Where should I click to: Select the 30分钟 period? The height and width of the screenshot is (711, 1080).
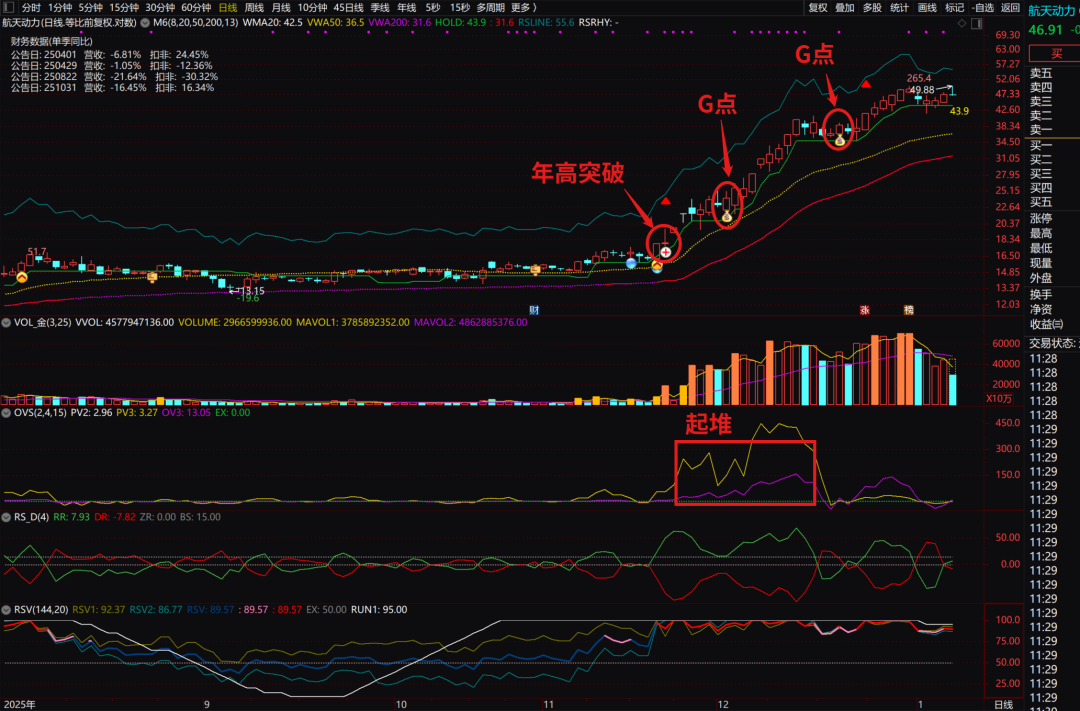coord(160,8)
